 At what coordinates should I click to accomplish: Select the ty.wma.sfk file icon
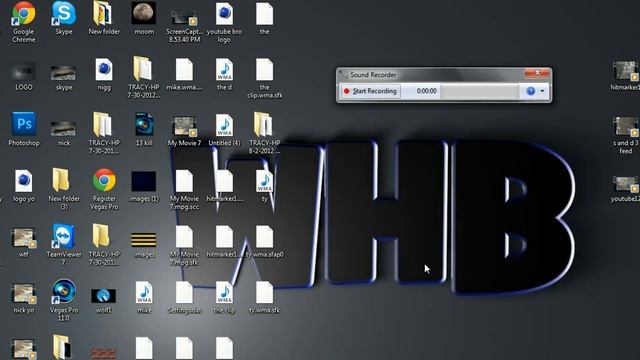[x=264, y=292]
